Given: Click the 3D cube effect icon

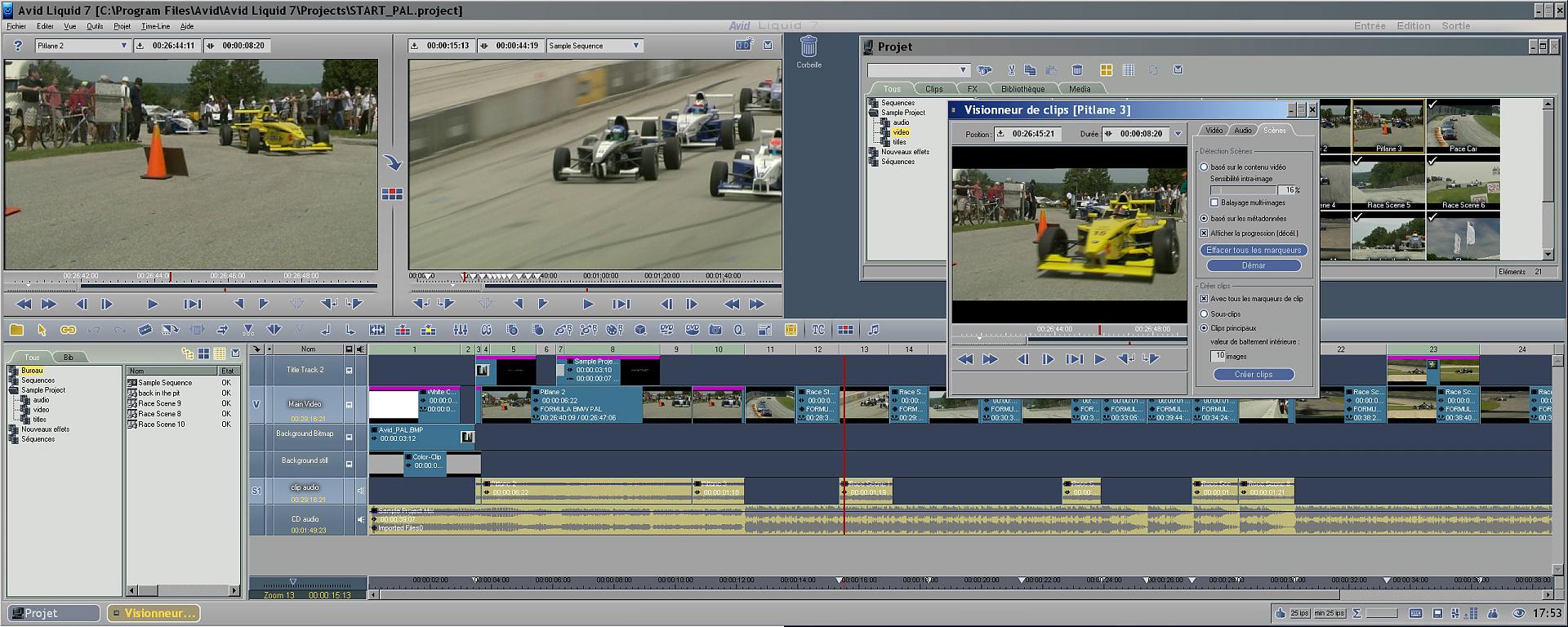Looking at the screenshot, I should [641, 330].
